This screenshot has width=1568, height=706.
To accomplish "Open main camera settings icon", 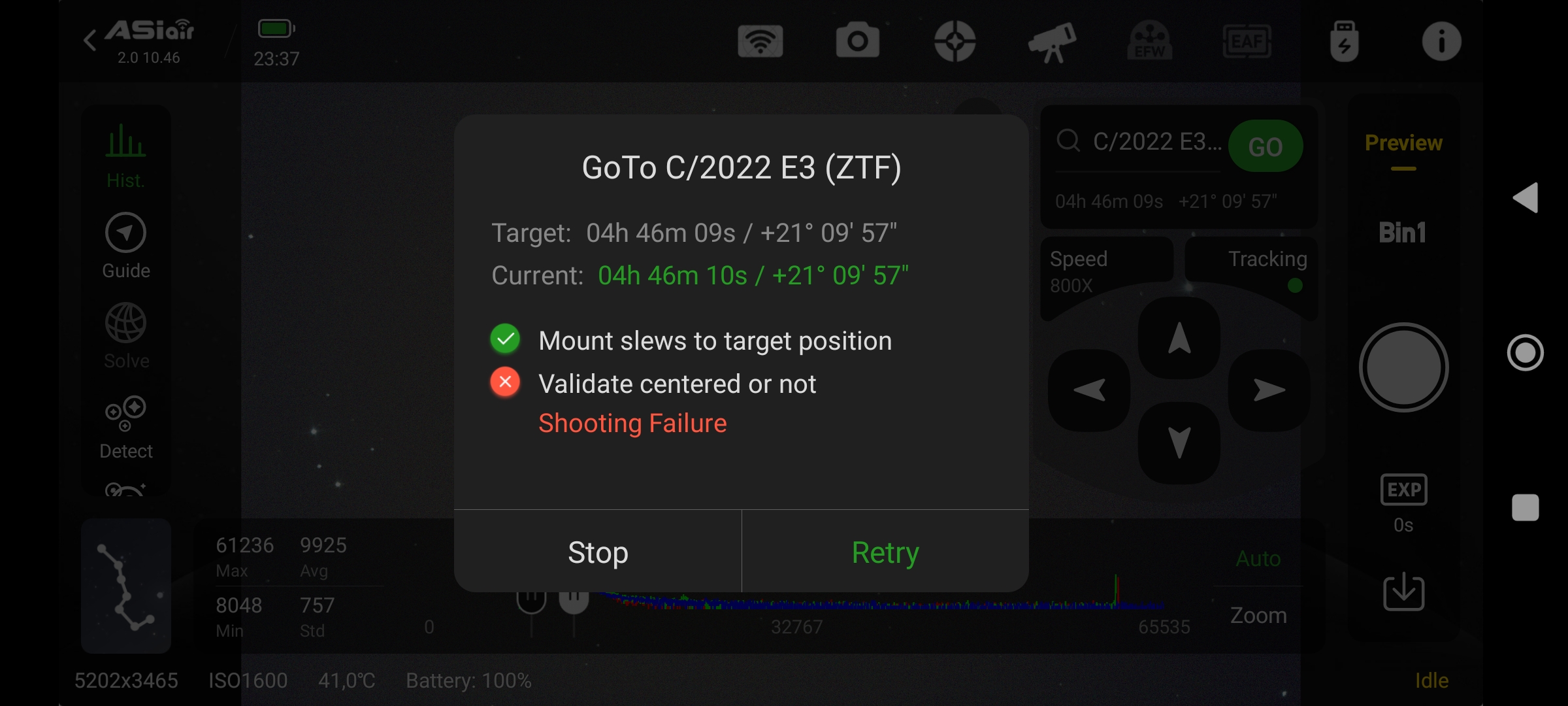I will (857, 42).
